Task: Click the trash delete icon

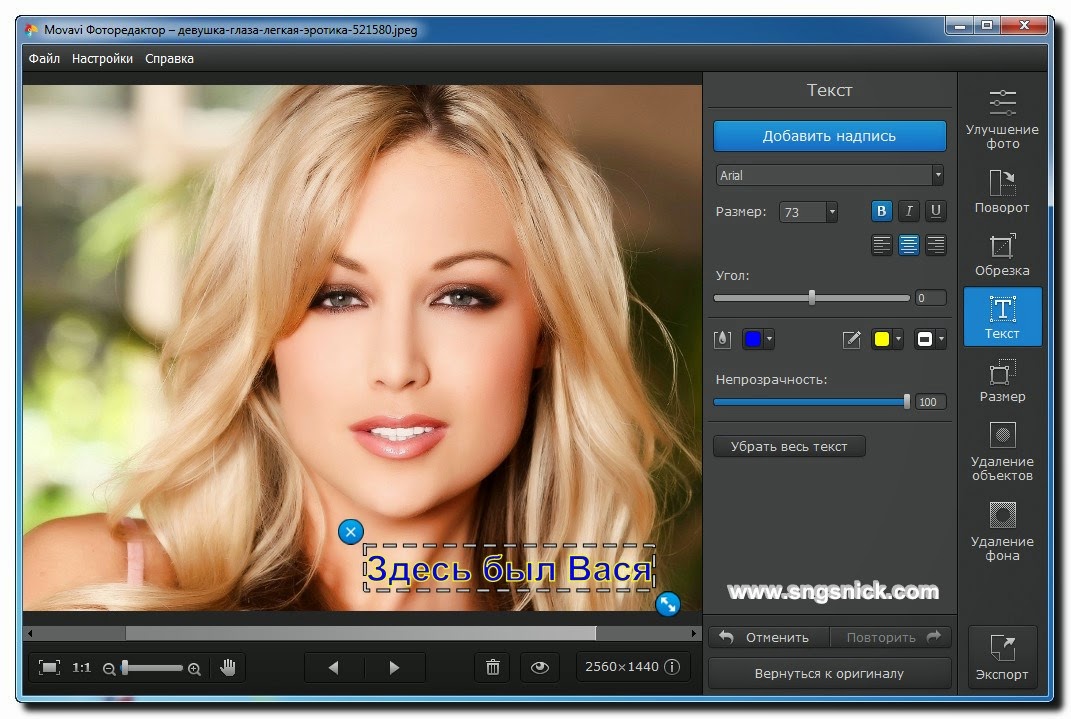Action: 493,667
